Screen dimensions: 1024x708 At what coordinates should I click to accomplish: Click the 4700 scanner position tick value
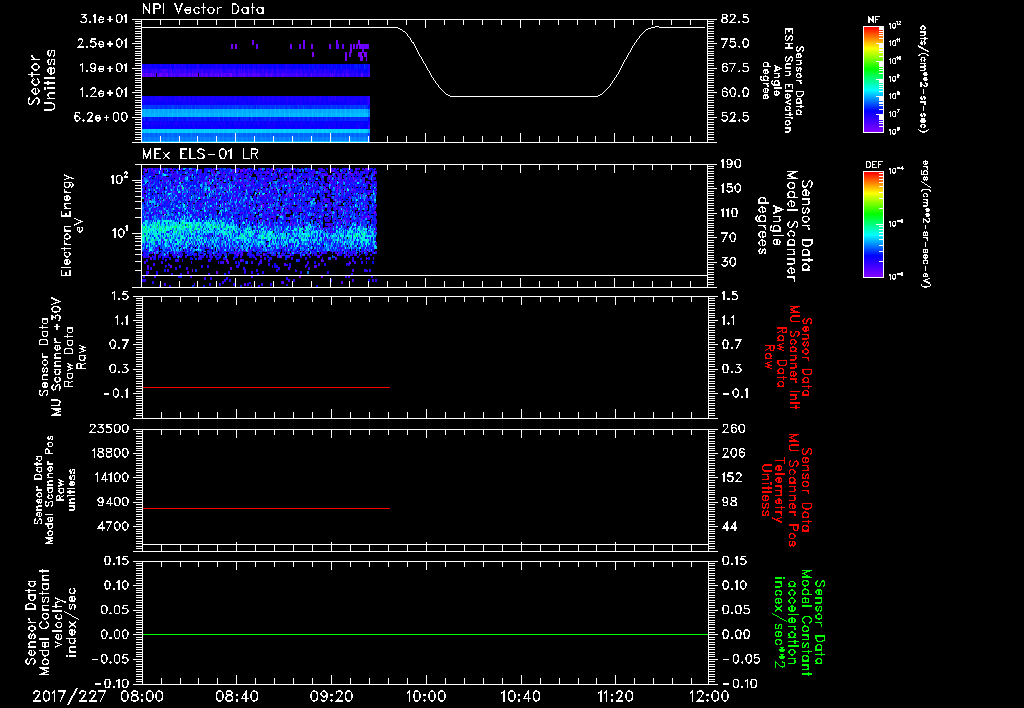pos(114,526)
